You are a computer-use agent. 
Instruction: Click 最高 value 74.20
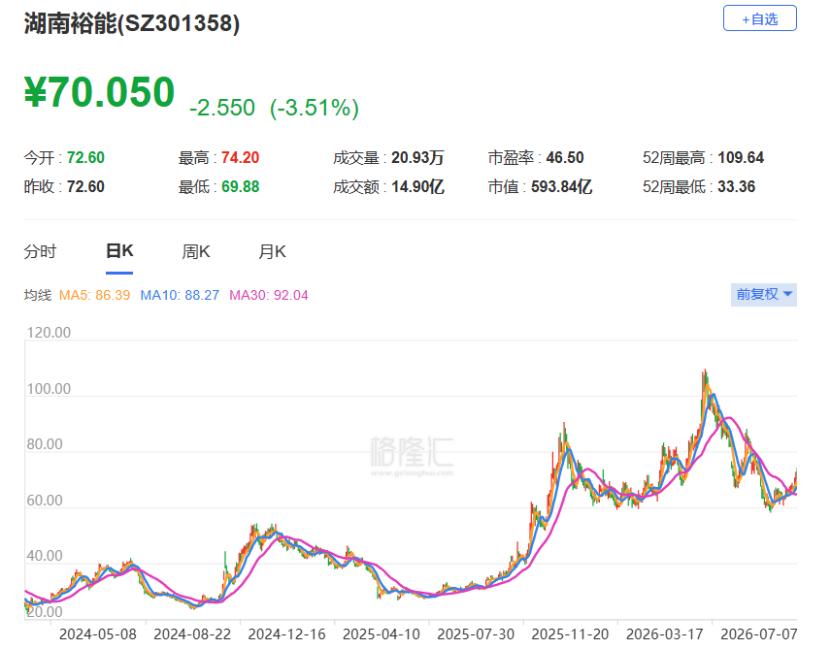pyautogui.click(x=240, y=158)
